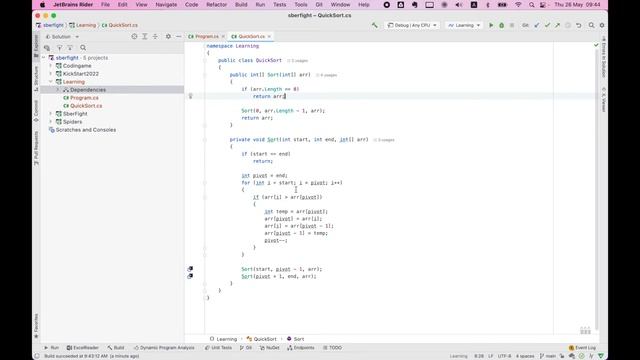Click the search icon in Solution explorer toolbar
This screenshot has height=360, width=640.
pos(83,48)
